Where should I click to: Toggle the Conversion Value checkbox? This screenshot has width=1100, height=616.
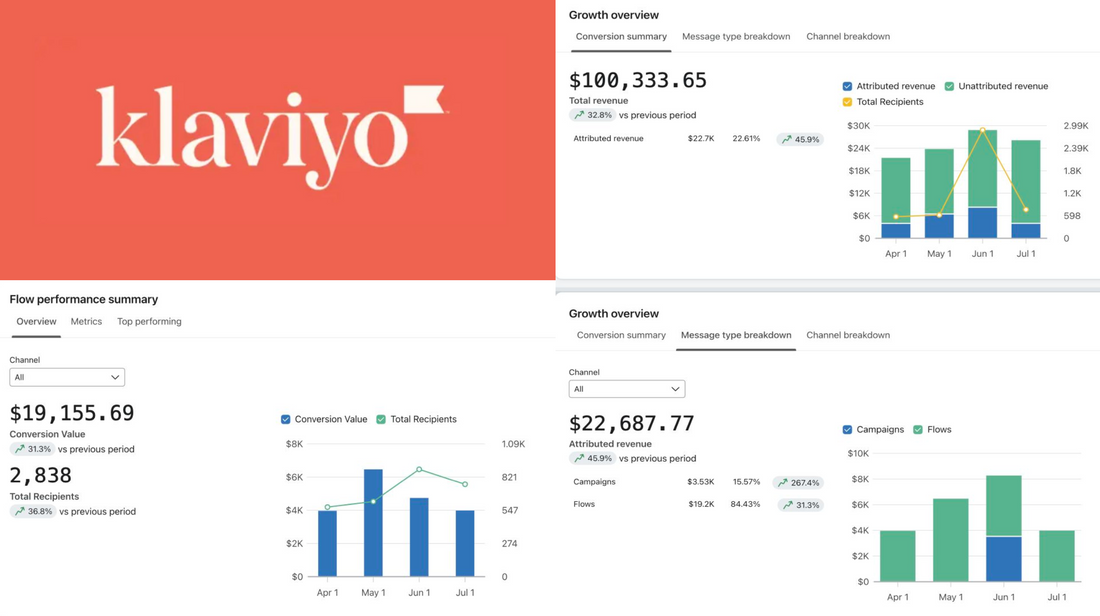(286, 419)
